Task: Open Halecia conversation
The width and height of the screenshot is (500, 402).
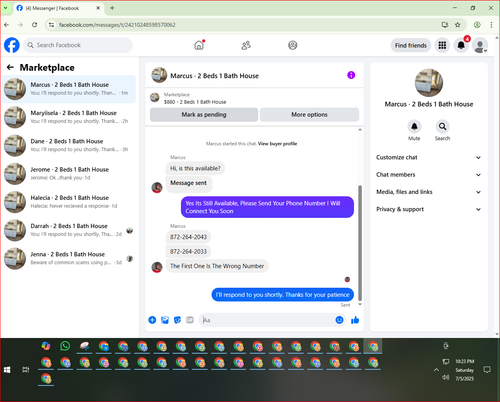Action: pos(69,202)
